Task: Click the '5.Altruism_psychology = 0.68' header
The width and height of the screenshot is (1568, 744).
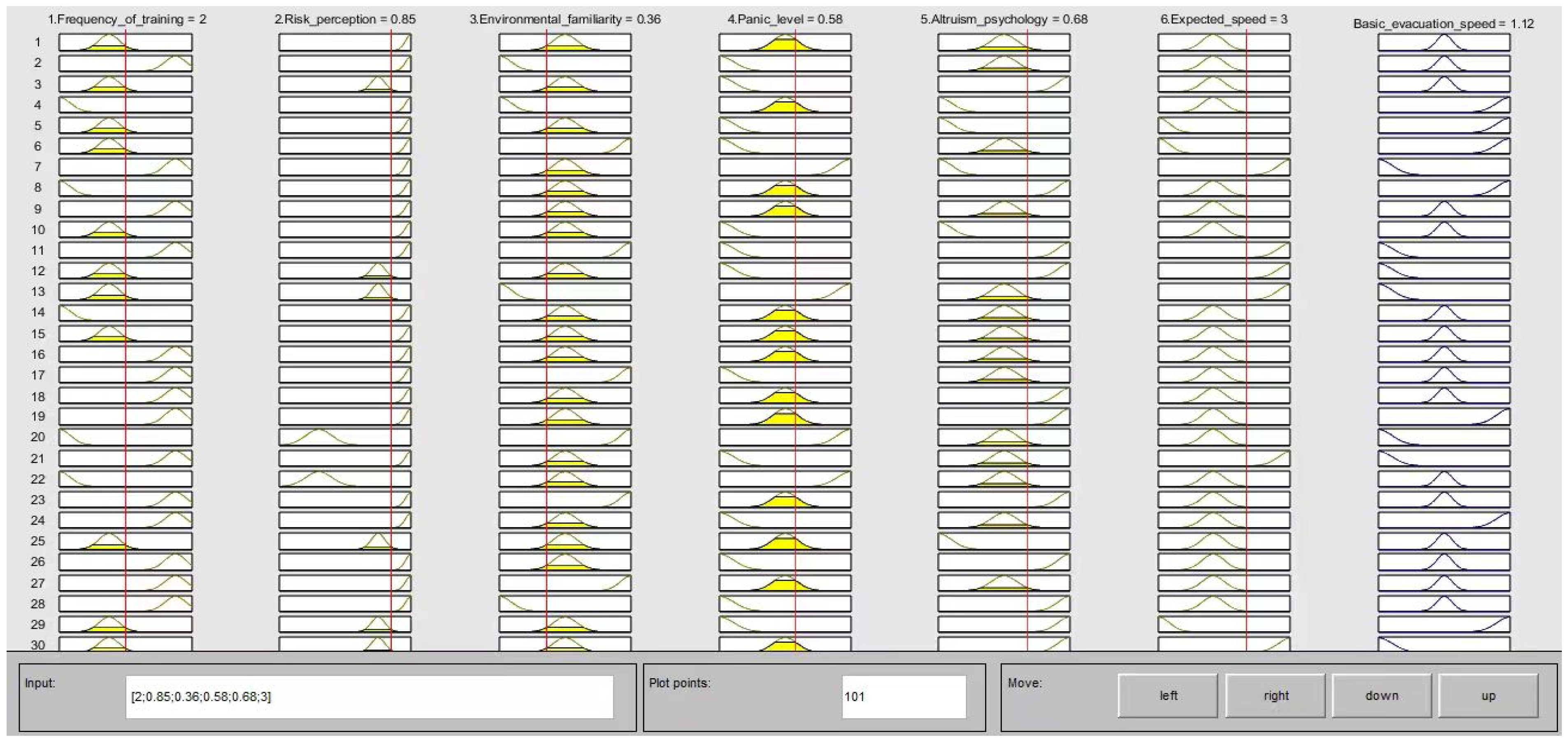Action: [x=1004, y=19]
